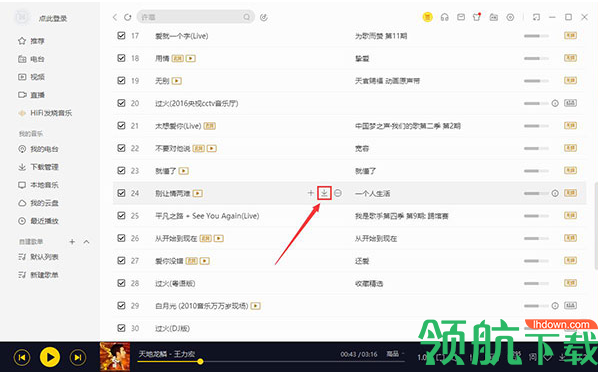Uncheck the checkbox for song 17
The image size is (598, 372).
pos(121,35)
